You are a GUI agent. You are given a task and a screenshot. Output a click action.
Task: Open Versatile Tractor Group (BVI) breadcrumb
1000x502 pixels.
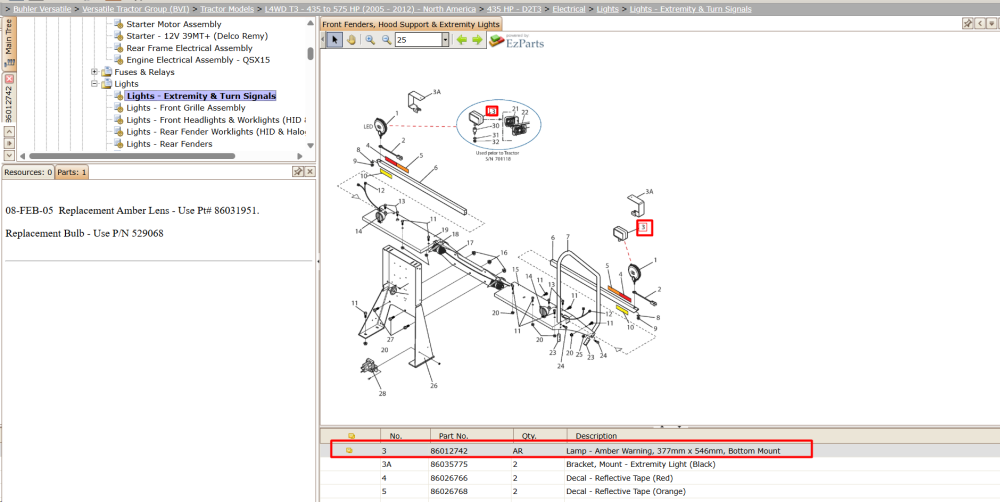pos(136,9)
